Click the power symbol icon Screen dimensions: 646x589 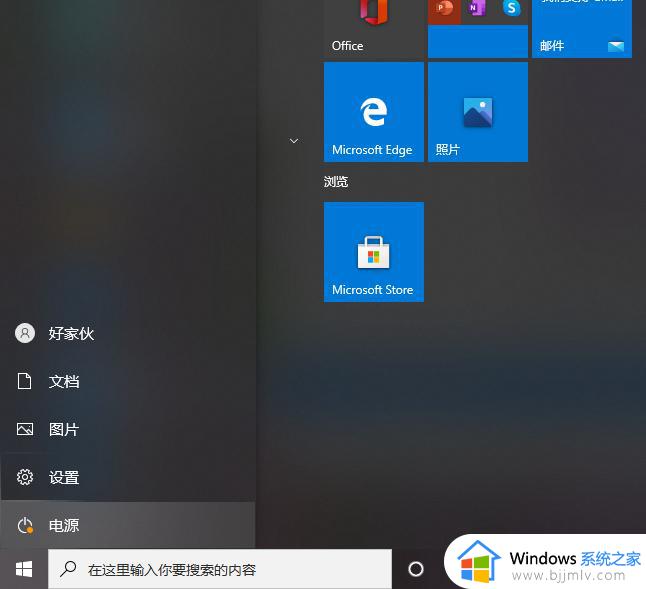click(x=25, y=525)
